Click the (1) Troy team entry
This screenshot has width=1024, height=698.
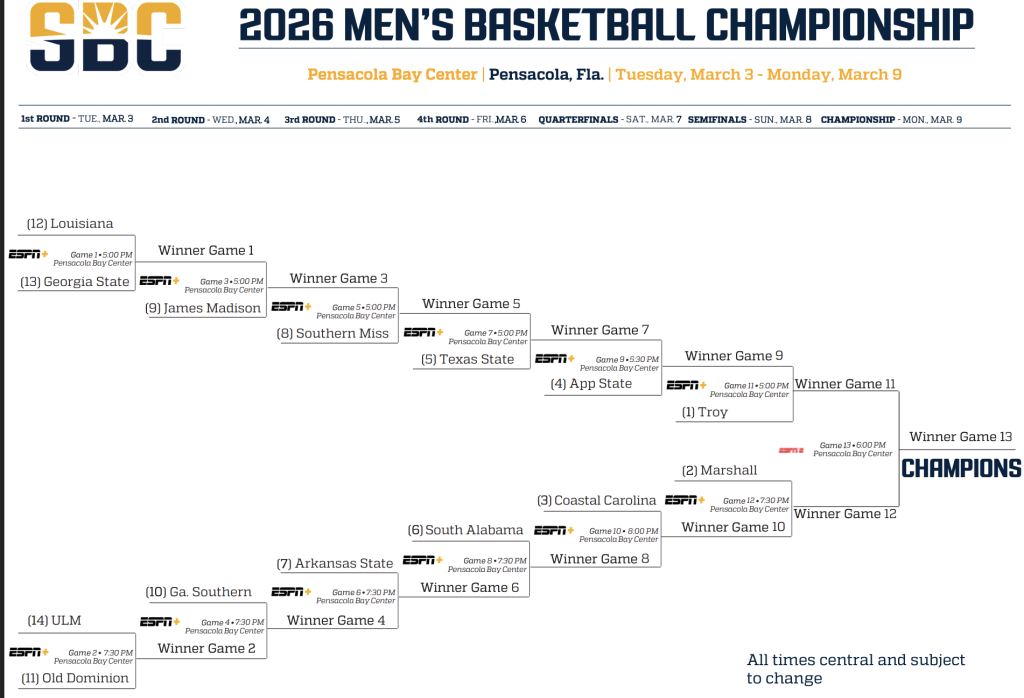click(x=705, y=412)
